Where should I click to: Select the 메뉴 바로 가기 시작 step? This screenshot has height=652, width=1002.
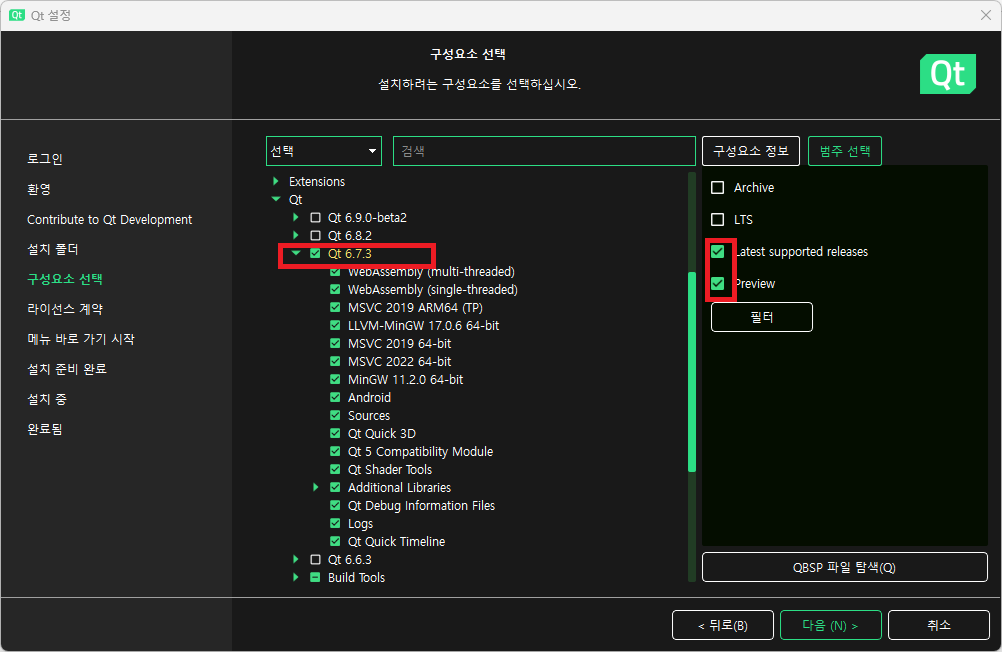(81, 339)
